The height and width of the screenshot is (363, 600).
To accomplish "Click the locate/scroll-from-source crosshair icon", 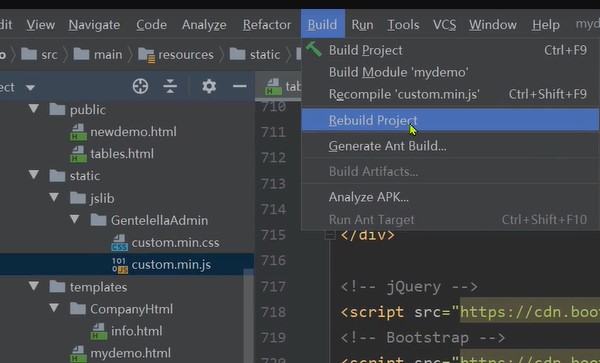I will pyautogui.click(x=140, y=86).
